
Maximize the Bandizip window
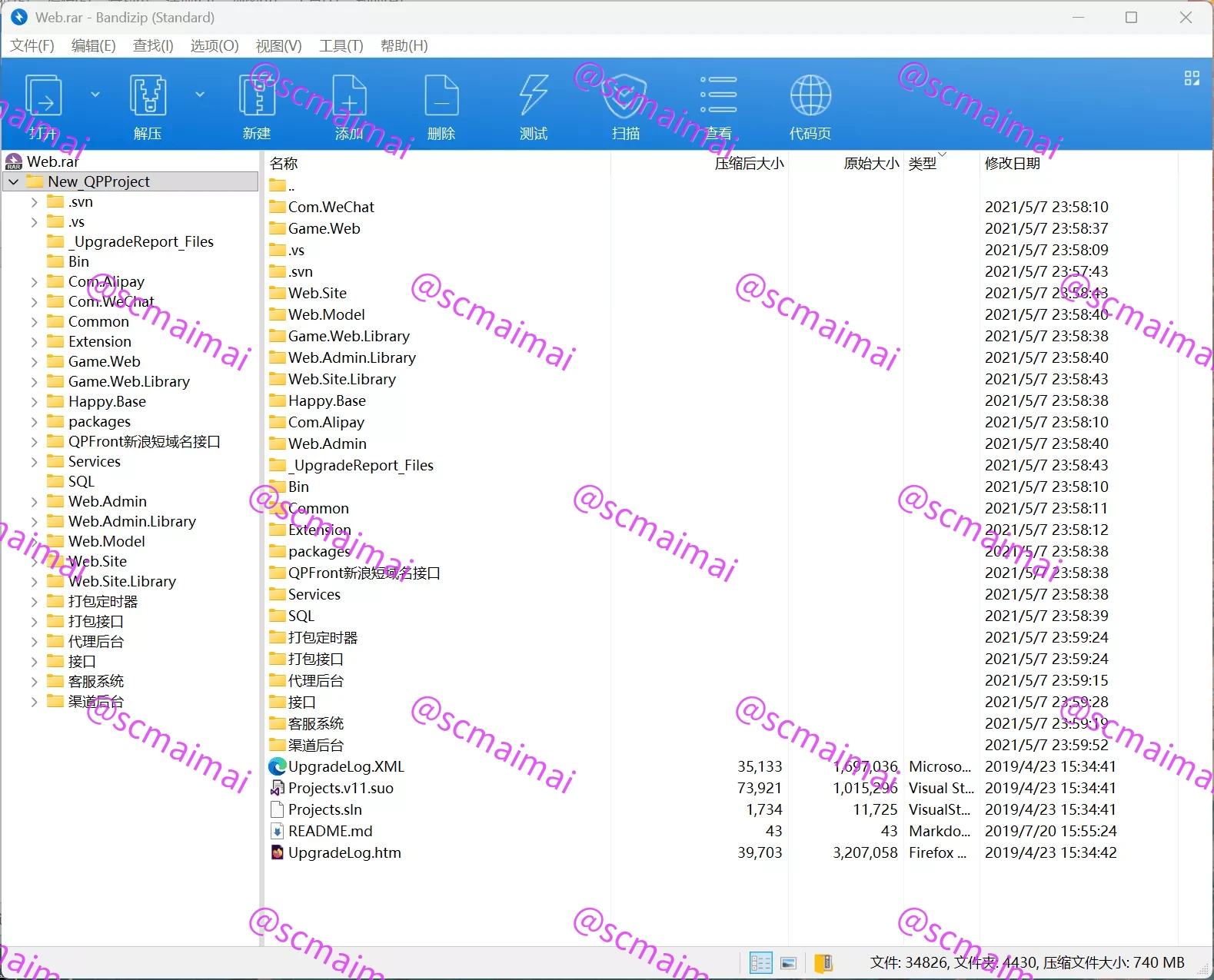pyautogui.click(x=1132, y=17)
